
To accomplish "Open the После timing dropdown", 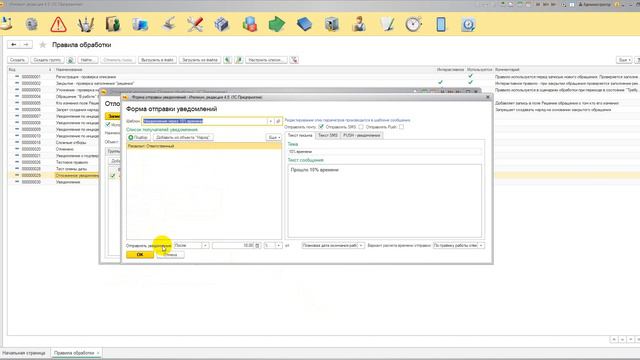I will tap(205, 245).
